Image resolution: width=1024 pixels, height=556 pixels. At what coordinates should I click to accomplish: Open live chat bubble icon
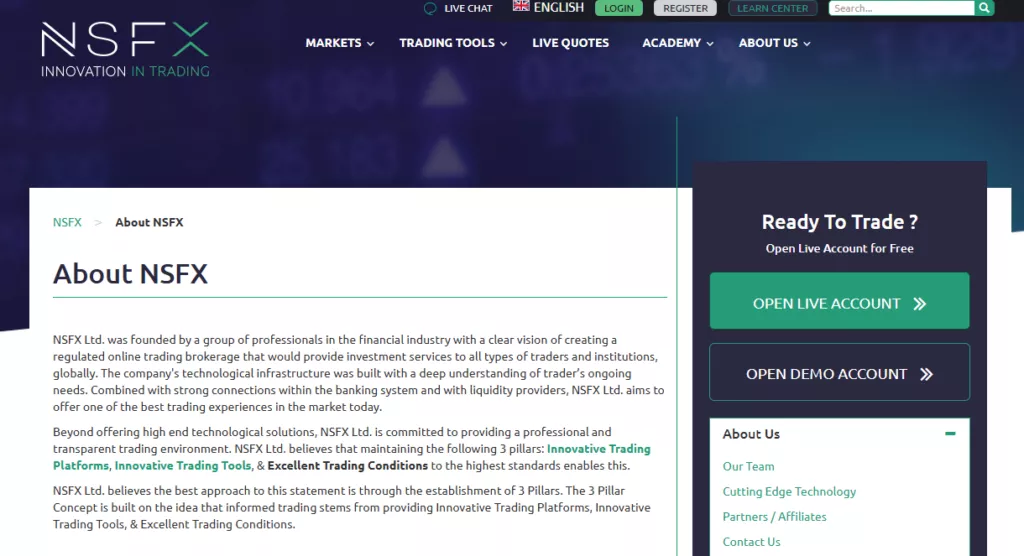coord(430,8)
